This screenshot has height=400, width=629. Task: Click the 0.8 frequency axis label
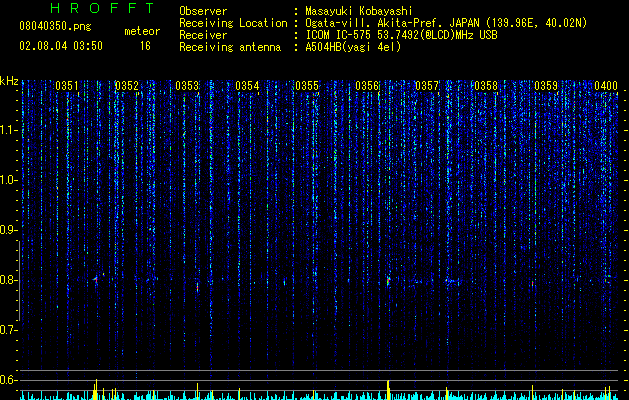coord(8,280)
